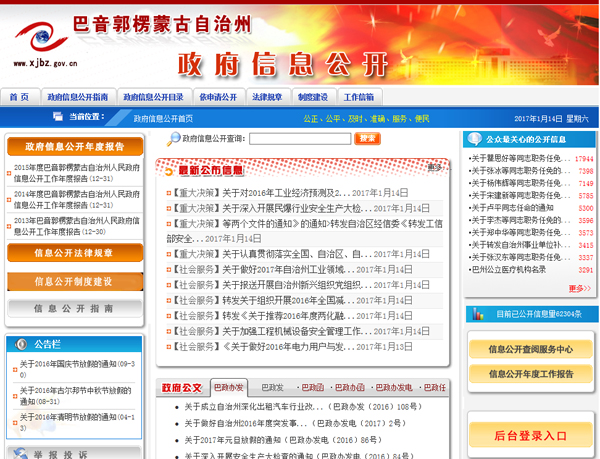Click the 最新公布信息 header icon

pyautogui.click(x=171, y=170)
